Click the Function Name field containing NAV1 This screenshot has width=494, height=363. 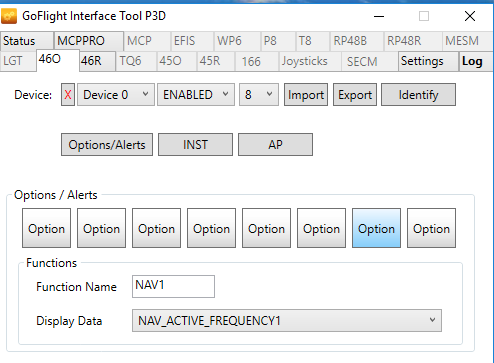pos(173,286)
